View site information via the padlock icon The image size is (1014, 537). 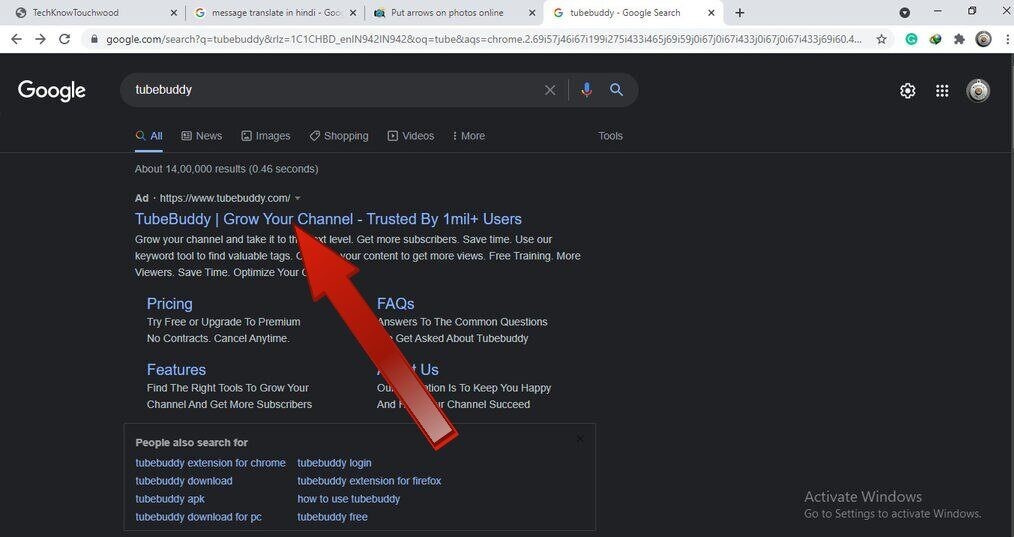coord(94,39)
